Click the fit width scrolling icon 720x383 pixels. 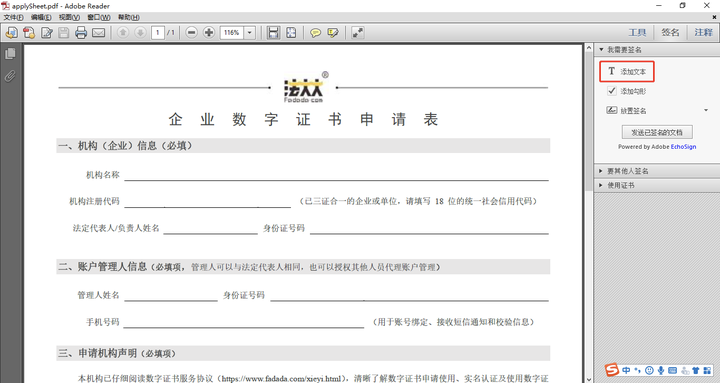(274, 33)
